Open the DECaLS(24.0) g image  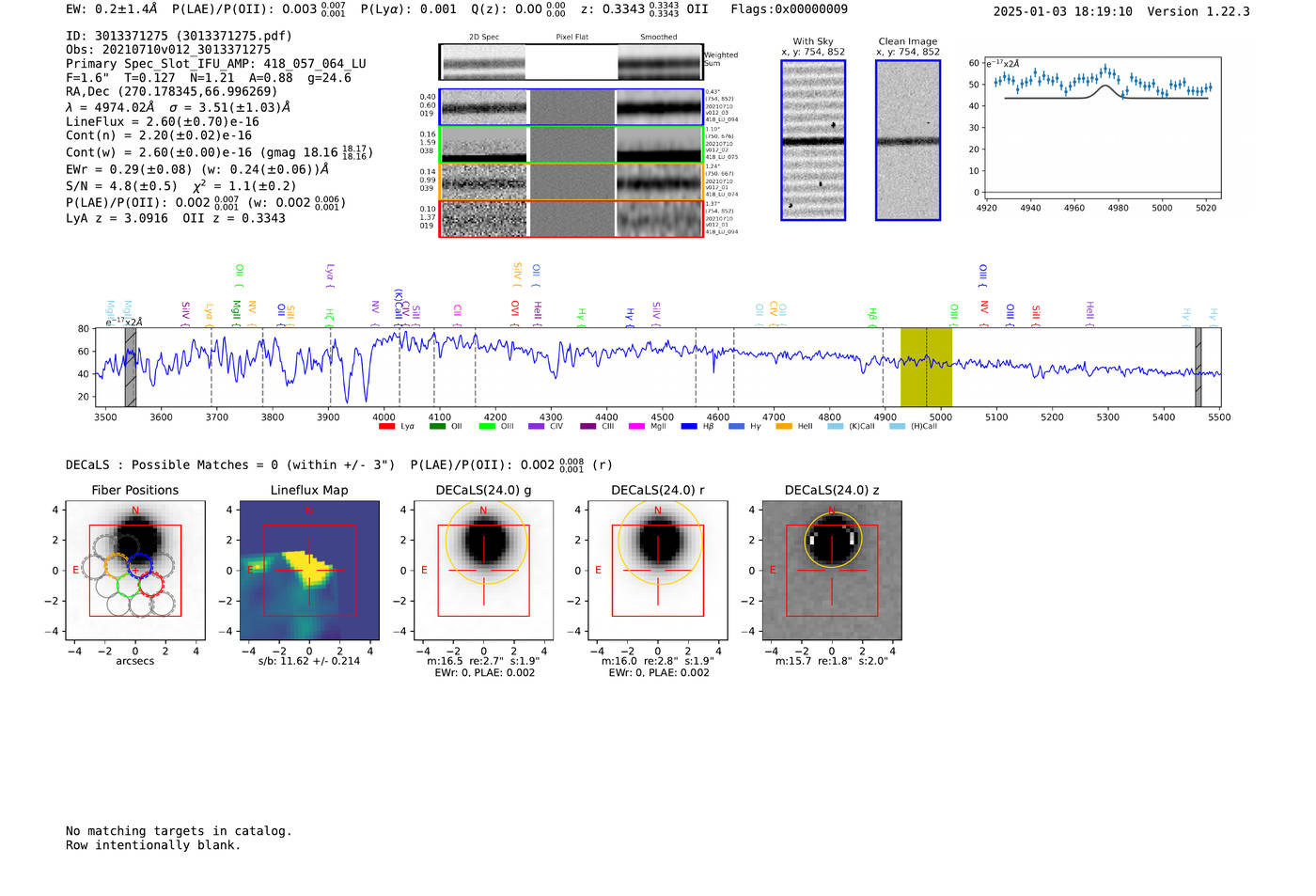[483, 571]
